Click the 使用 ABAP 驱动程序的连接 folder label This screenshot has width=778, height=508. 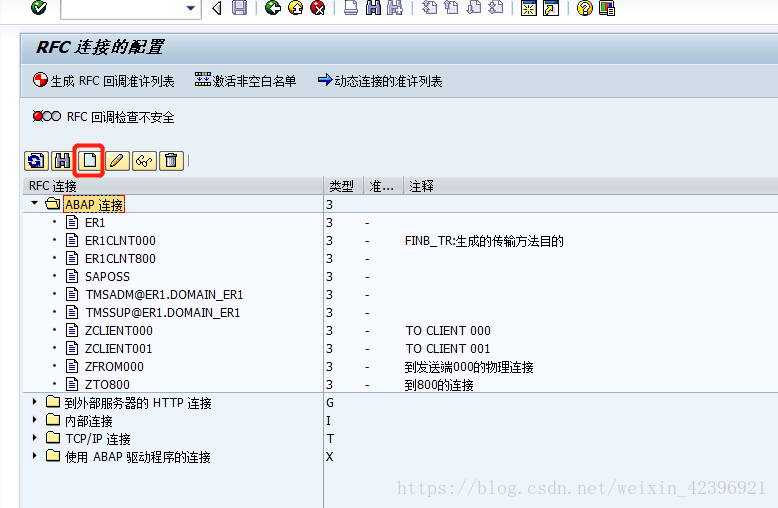pyautogui.click(x=137, y=456)
